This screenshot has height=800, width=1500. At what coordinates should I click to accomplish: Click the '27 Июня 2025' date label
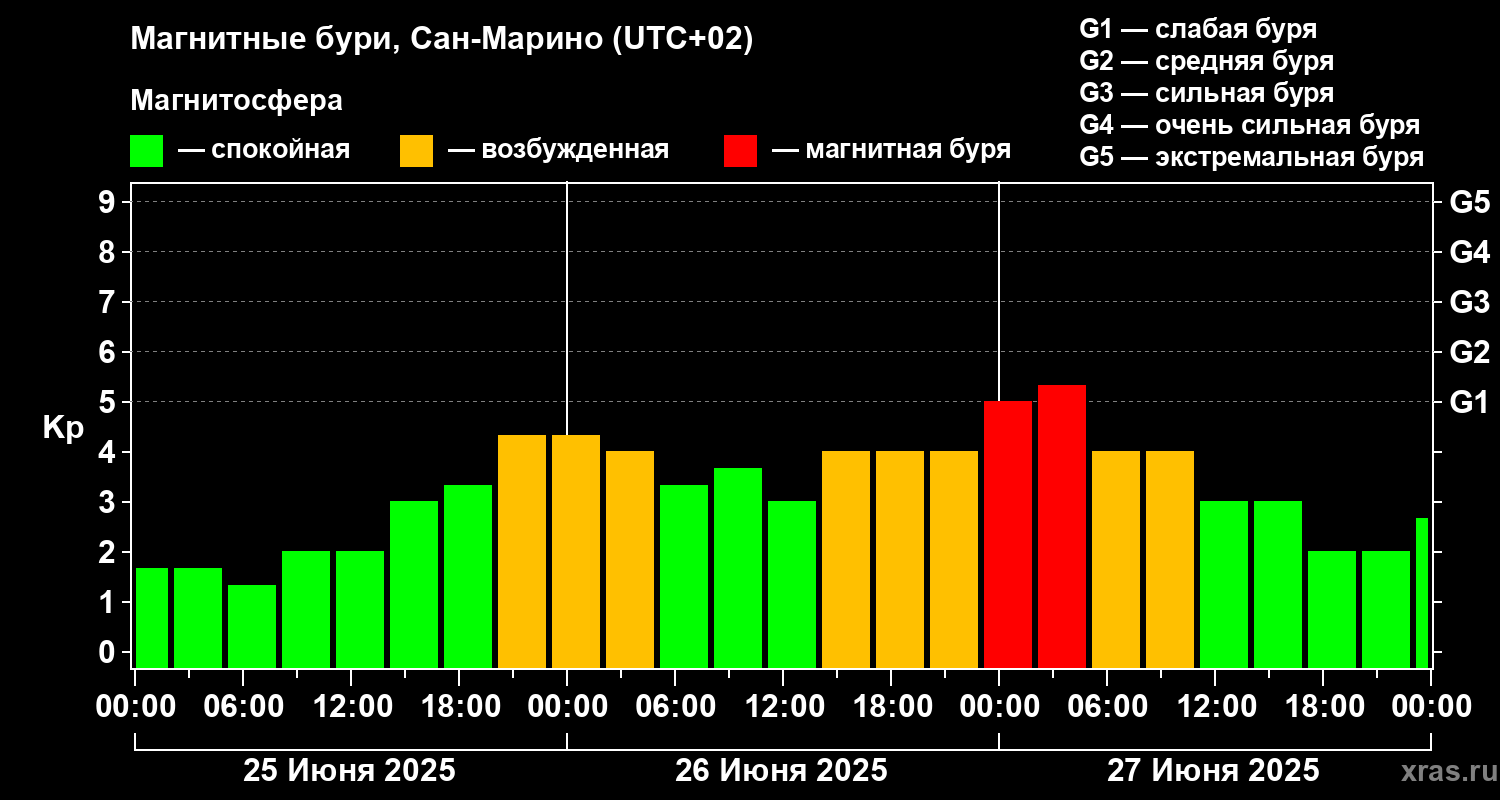pyautogui.click(x=1213, y=771)
